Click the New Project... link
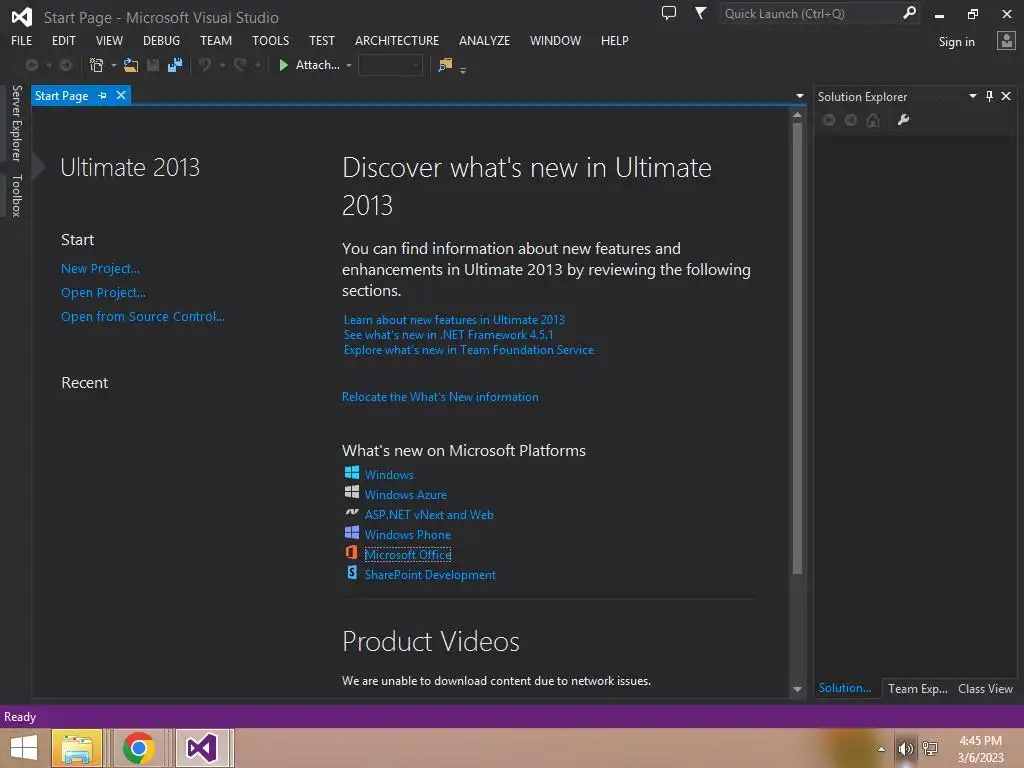The height and width of the screenshot is (768, 1024). [x=100, y=268]
